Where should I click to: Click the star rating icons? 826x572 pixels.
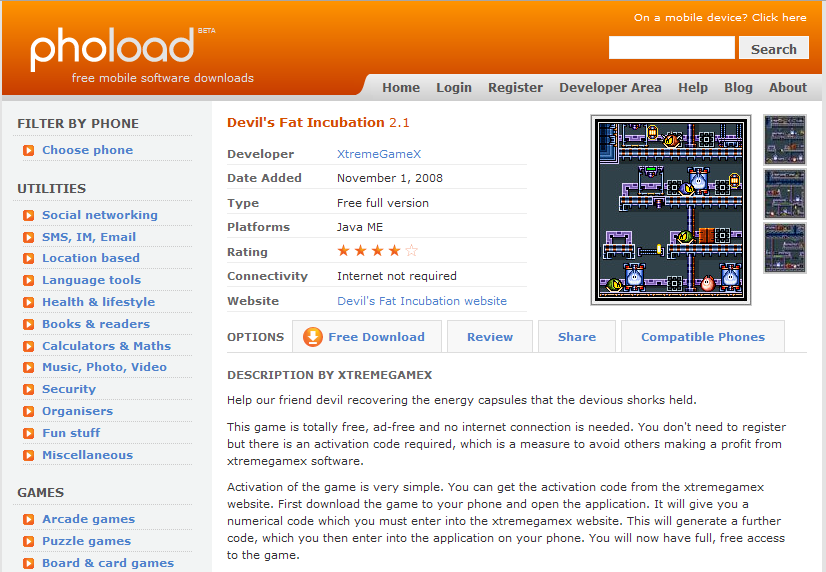[x=377, y=251]
